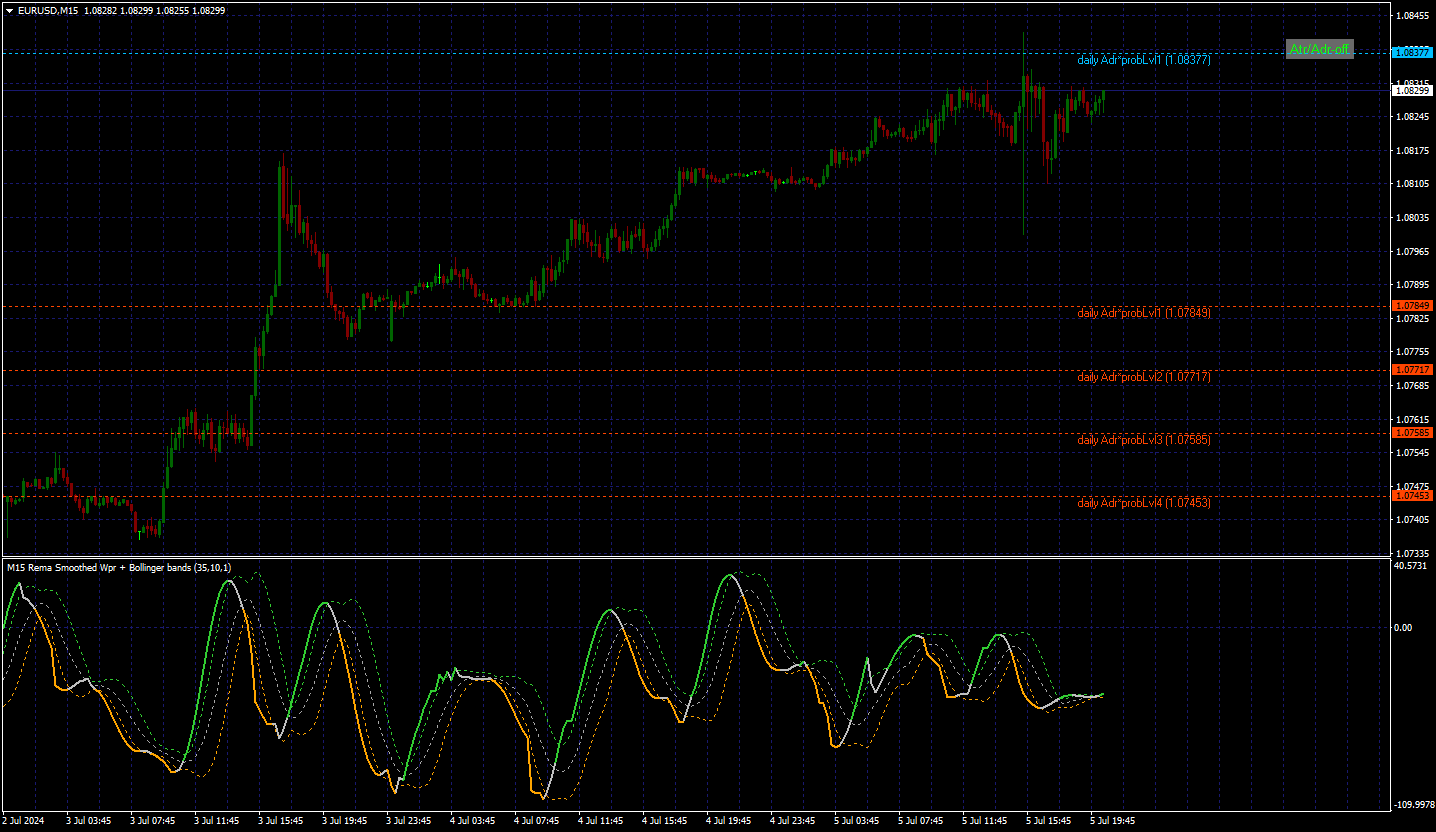Click the '4 Jul 07:45' time axis label
The height and width of the screenshot is (832, 1436).
click(x=537, y=821)
